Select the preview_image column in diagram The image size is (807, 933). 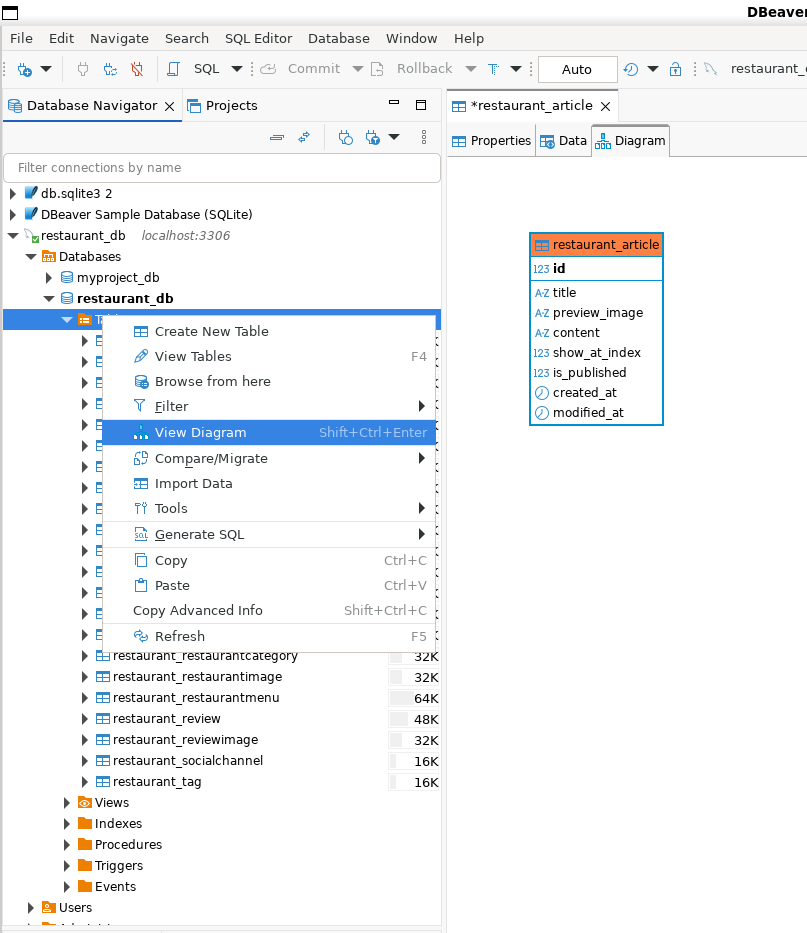click(x=596, y=313)
